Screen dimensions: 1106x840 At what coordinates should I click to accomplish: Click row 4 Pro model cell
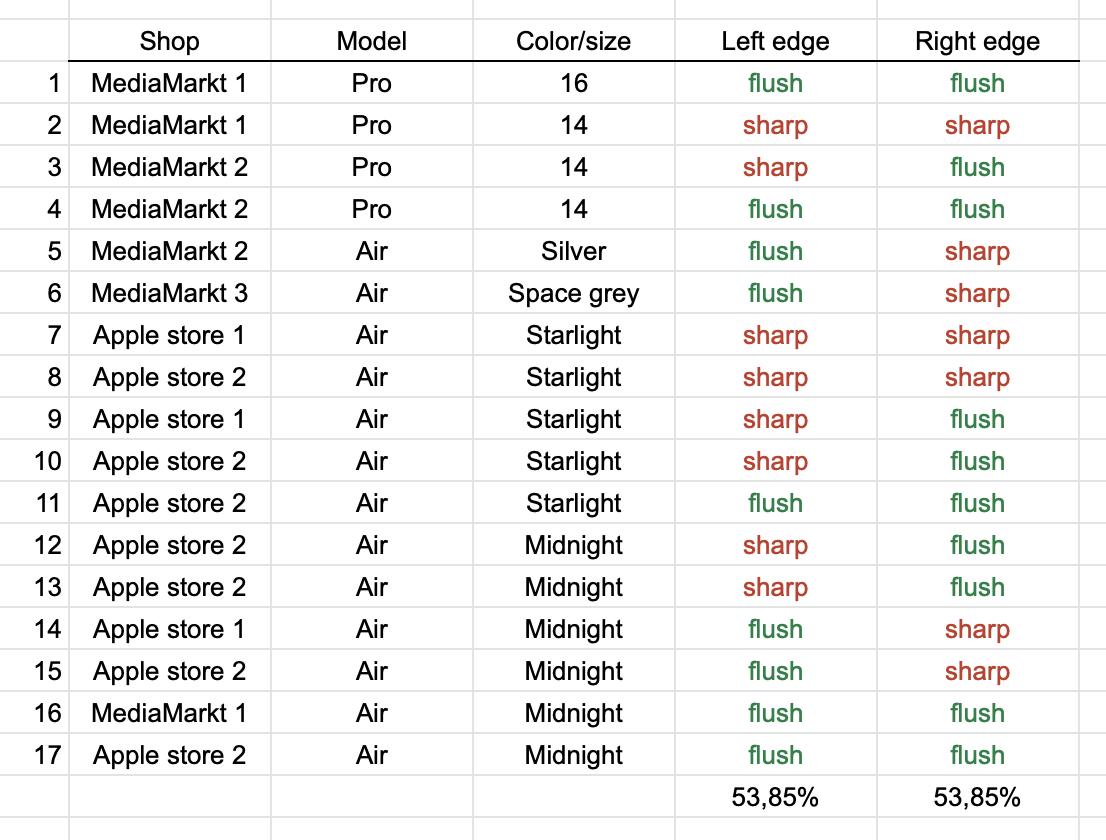coord(371,209)
